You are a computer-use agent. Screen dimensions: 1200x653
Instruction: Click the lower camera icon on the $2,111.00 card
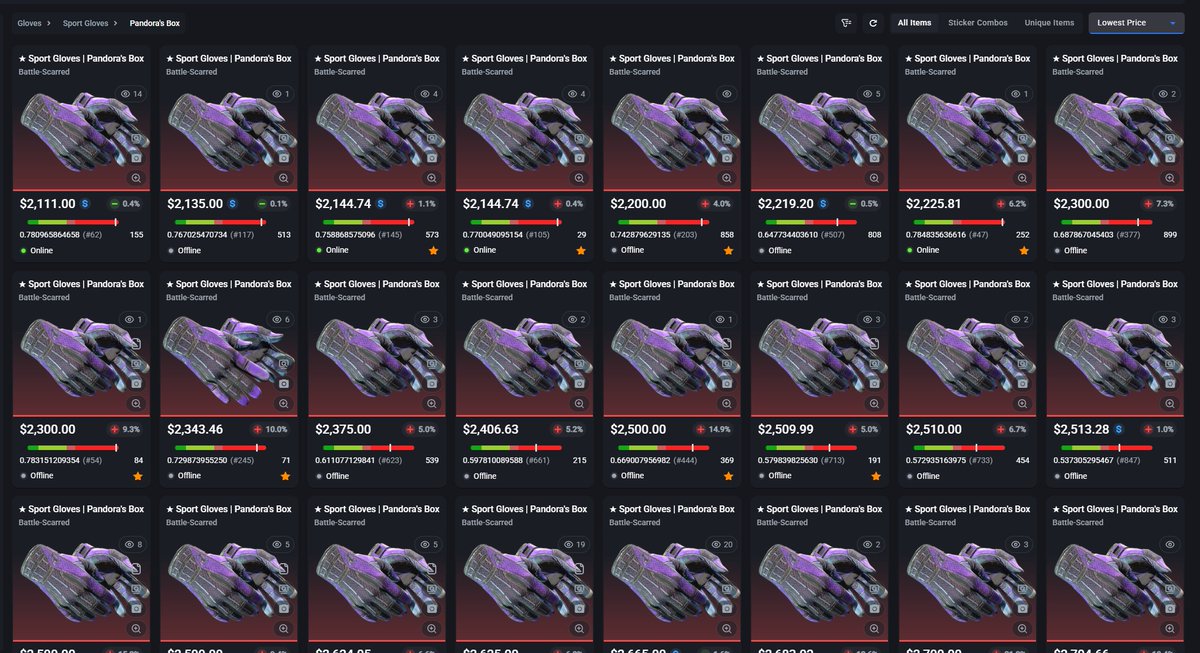[x=136, y=157]
